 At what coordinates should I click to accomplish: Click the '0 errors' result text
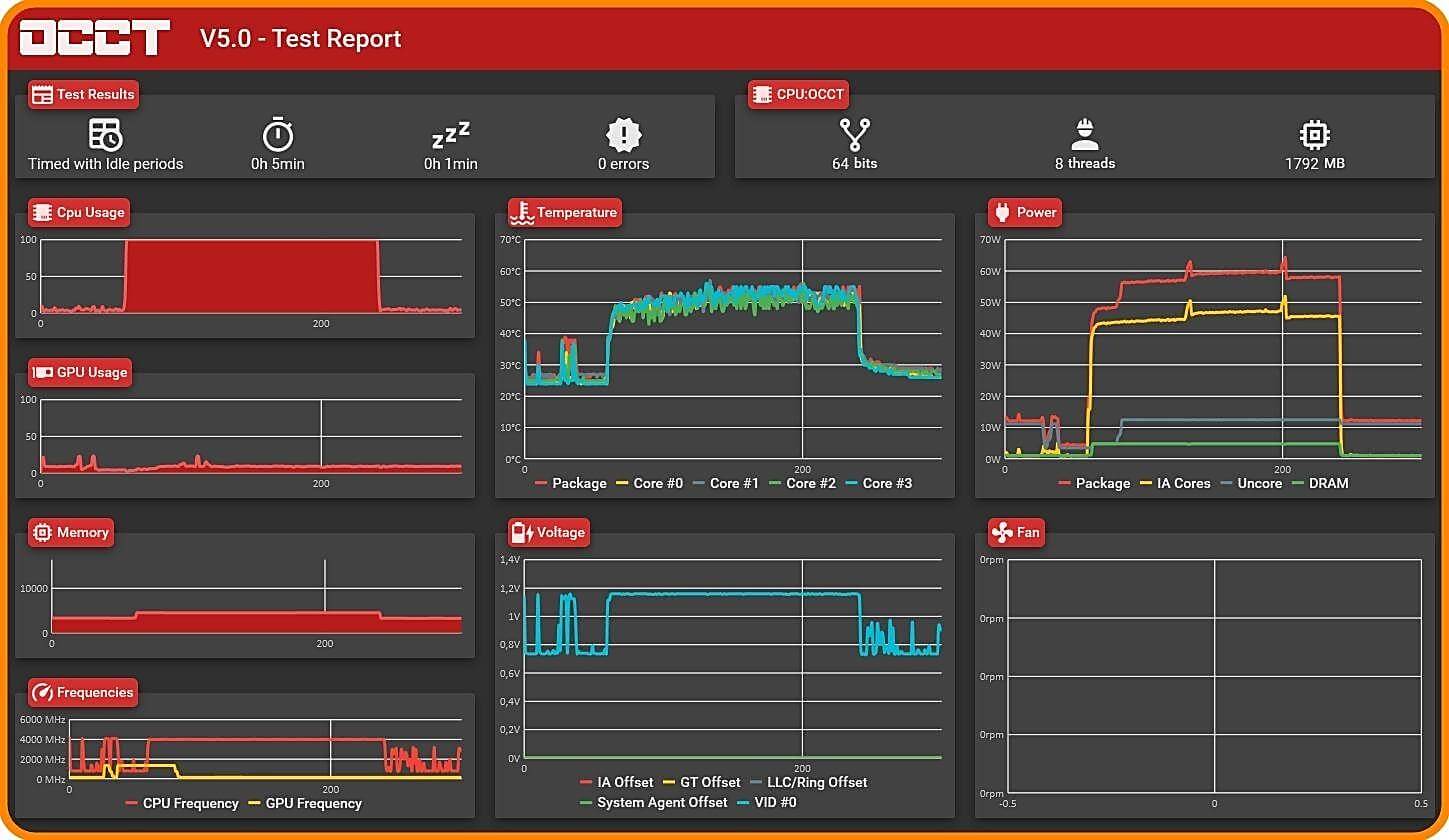(624, 164)
